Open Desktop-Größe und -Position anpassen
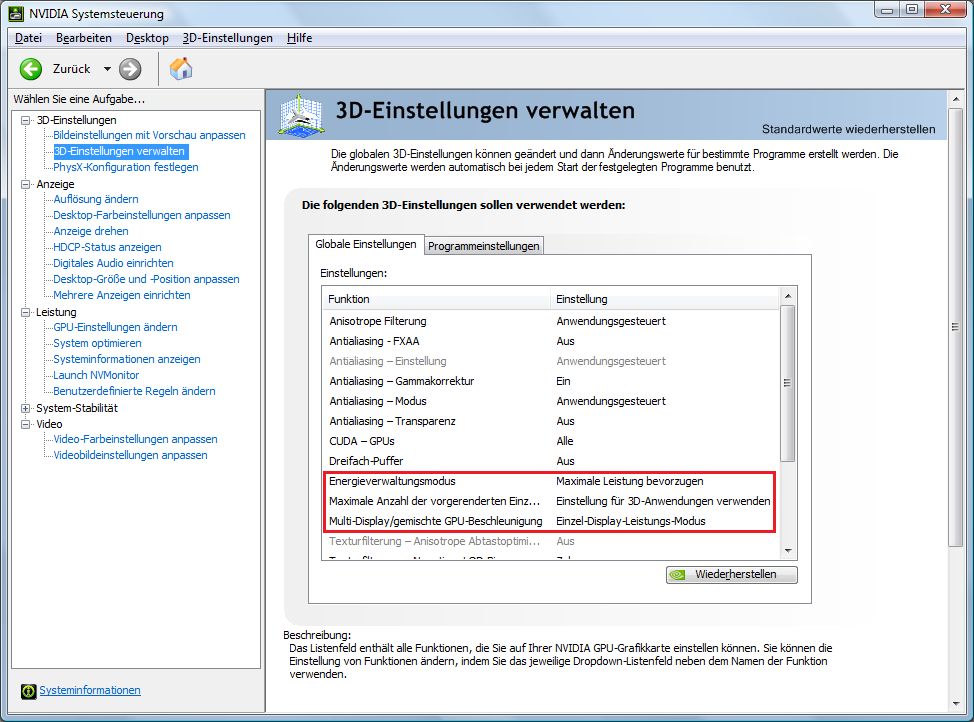 [146, 280]
